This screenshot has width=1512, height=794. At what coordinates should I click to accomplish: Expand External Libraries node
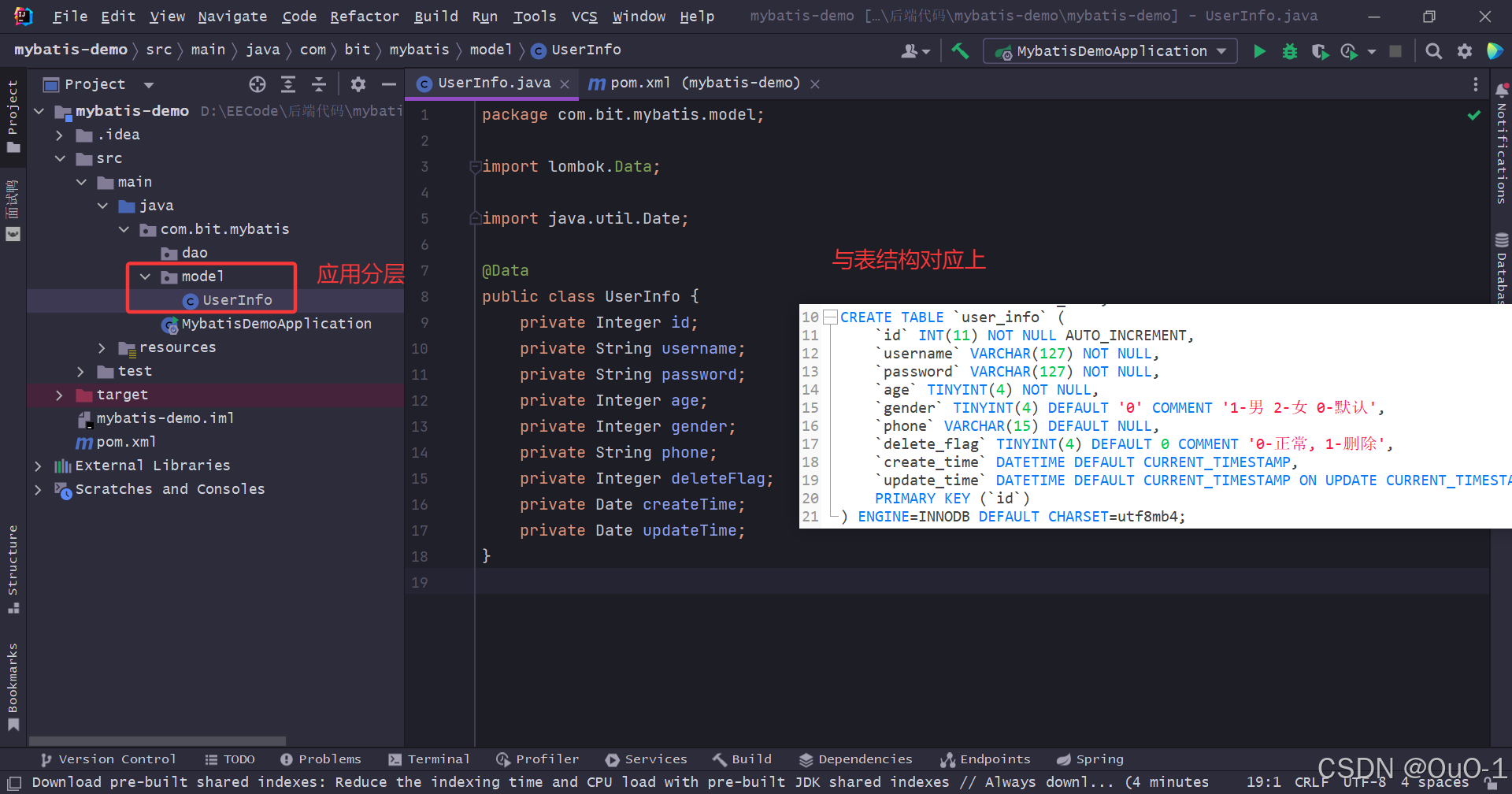pos(39,466)
